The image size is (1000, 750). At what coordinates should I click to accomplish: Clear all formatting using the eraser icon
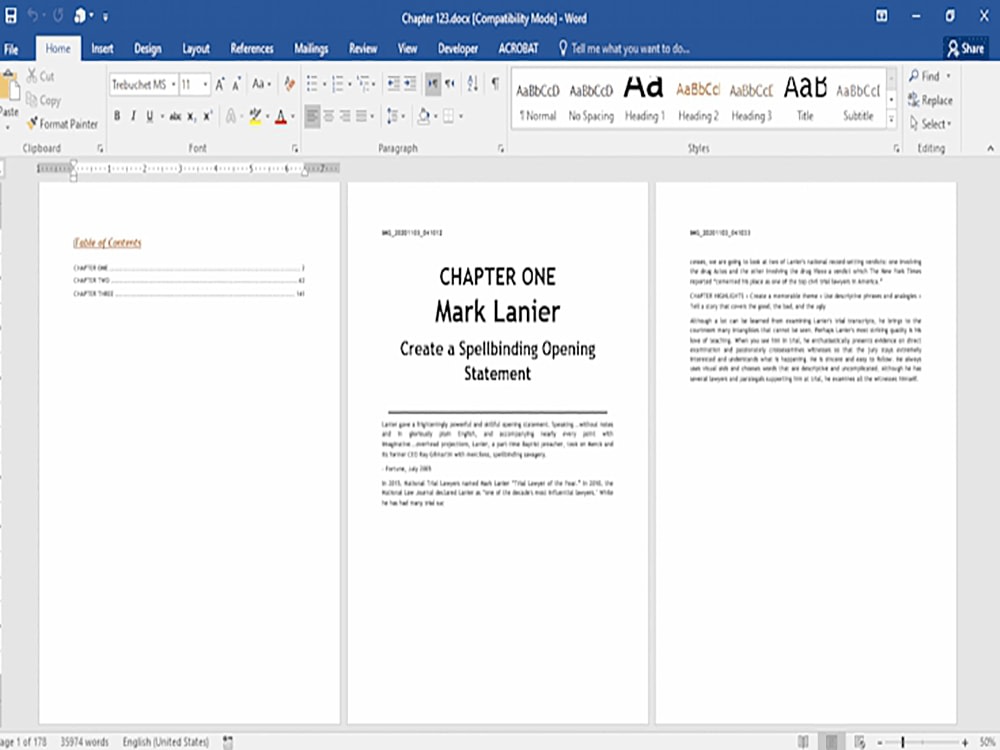290,84
